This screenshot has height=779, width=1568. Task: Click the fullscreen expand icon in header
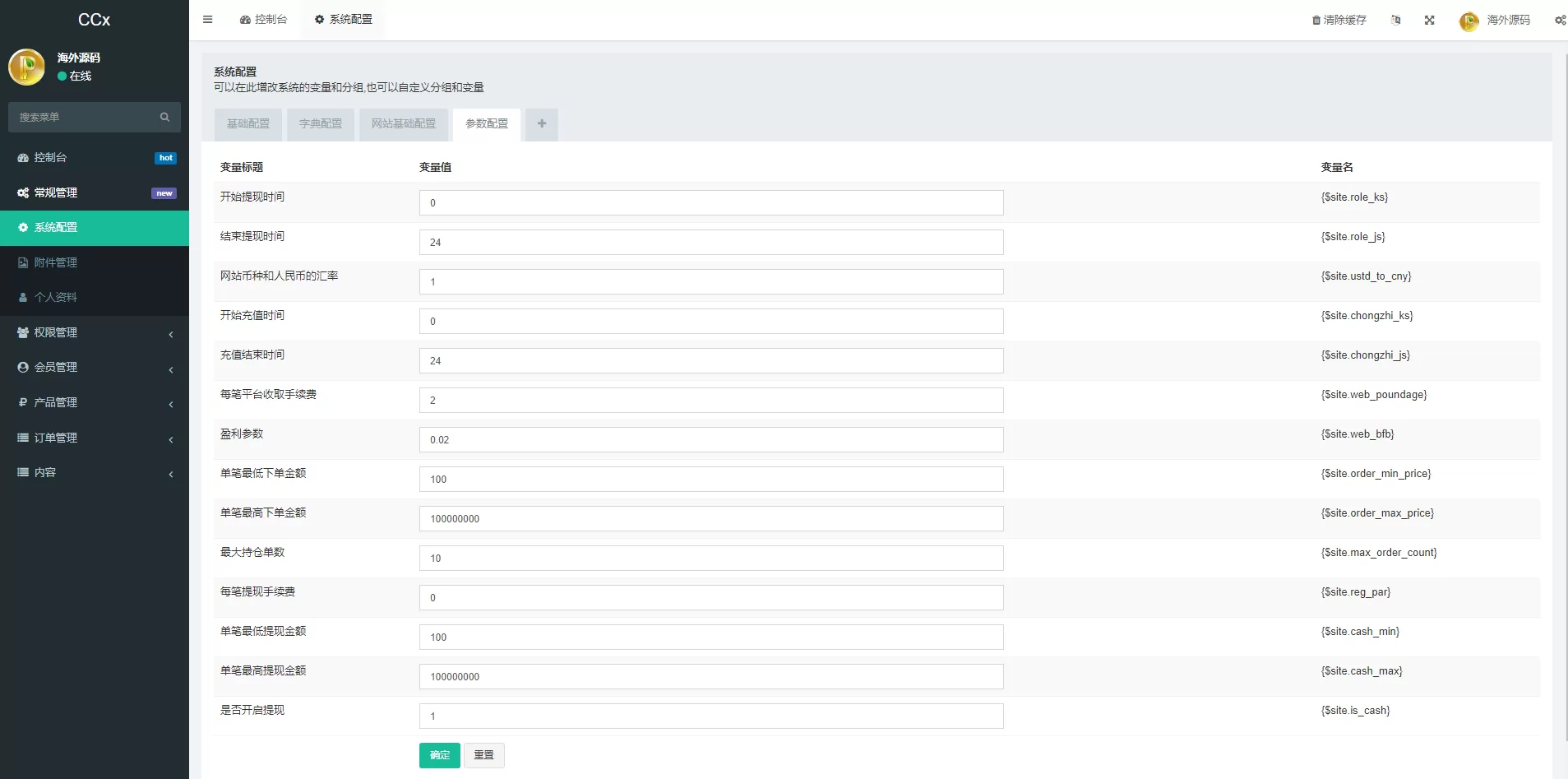(1429, 21)
